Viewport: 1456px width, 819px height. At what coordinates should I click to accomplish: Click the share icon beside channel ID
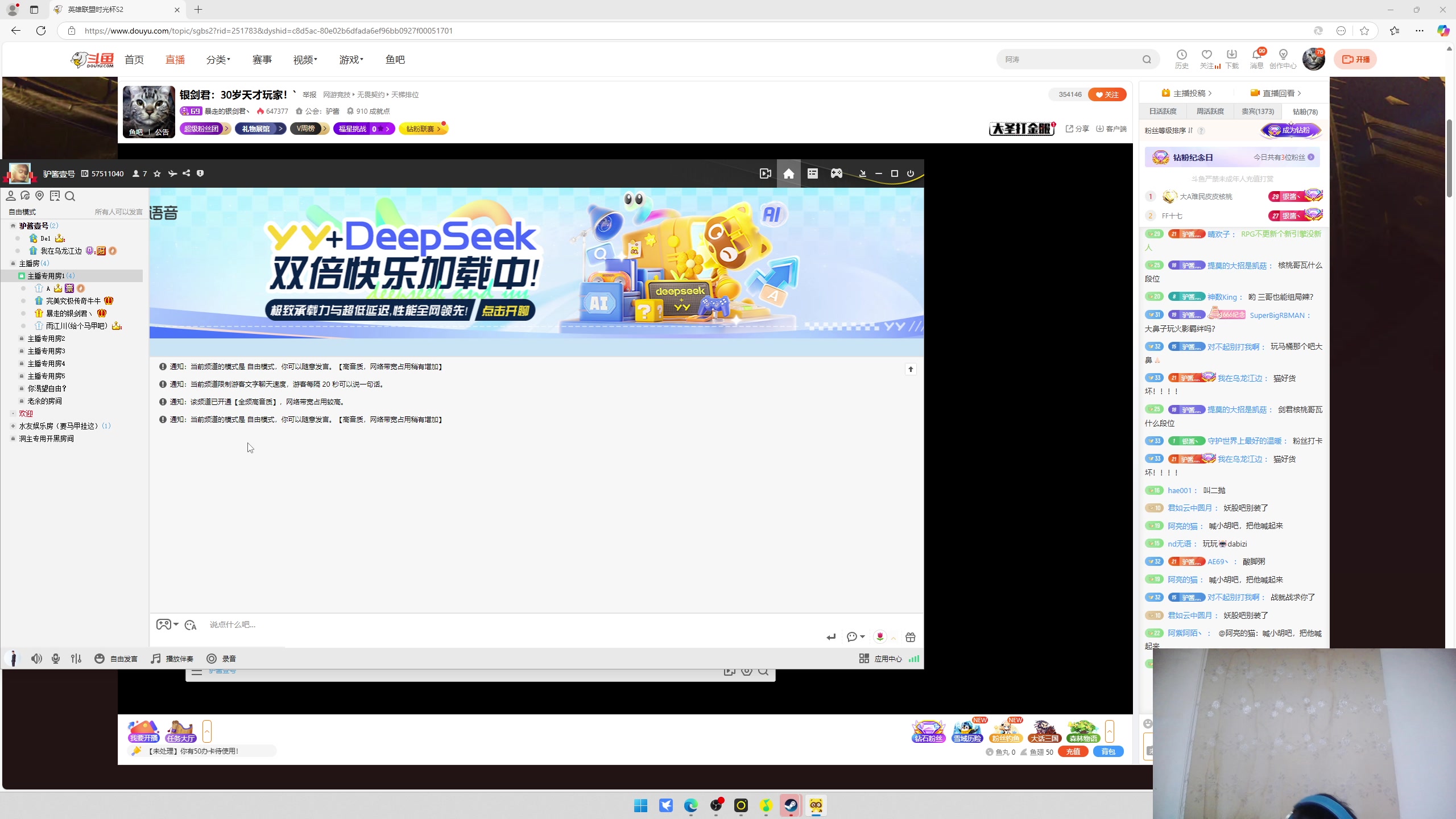click(x=187, y=173)
